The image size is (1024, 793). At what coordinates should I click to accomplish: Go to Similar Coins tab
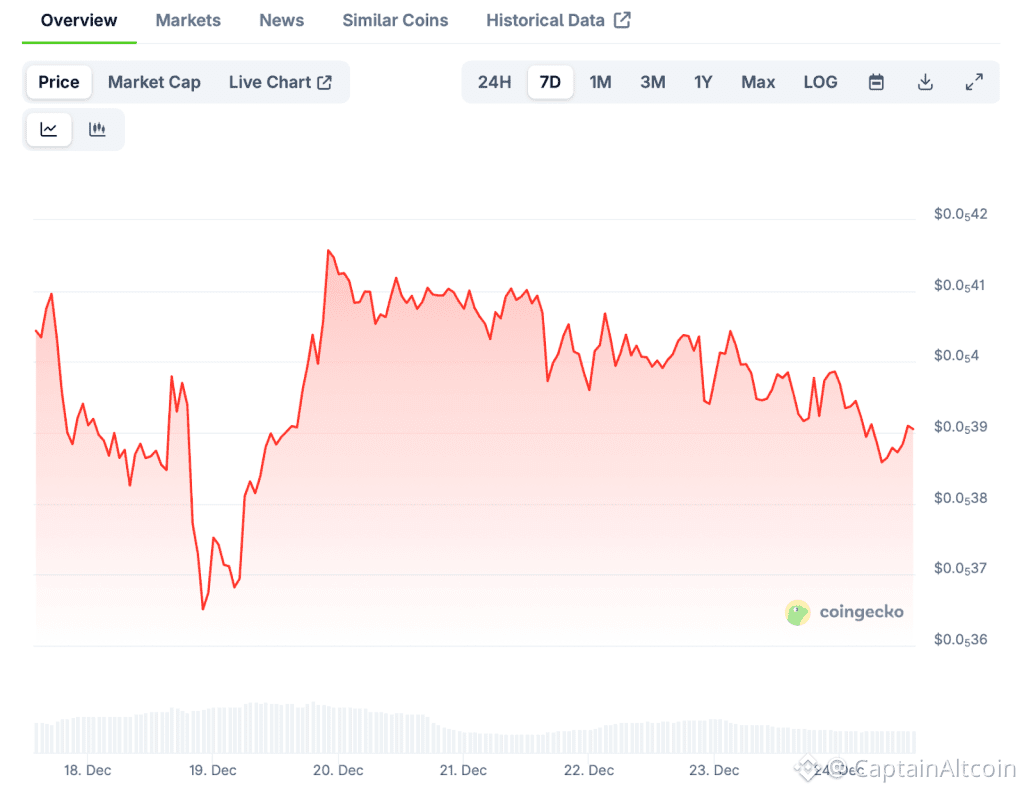(x=395, y=20)
